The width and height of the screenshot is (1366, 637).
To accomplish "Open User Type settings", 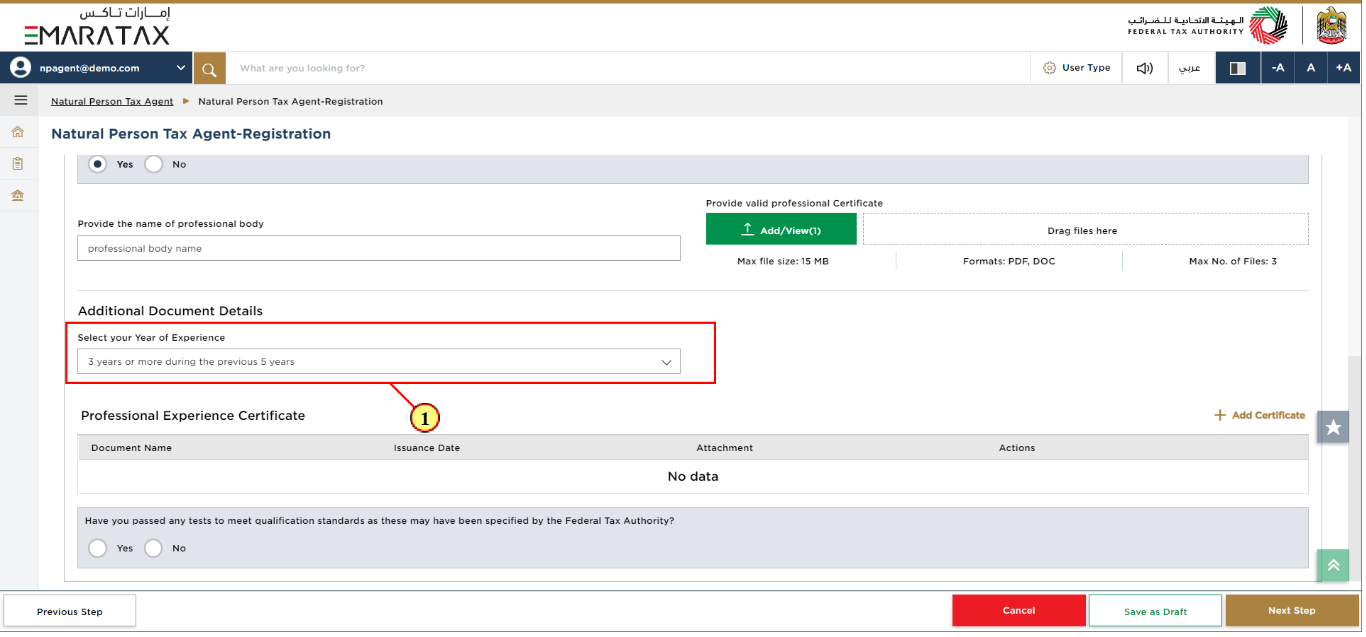I will click(1076, 68).
